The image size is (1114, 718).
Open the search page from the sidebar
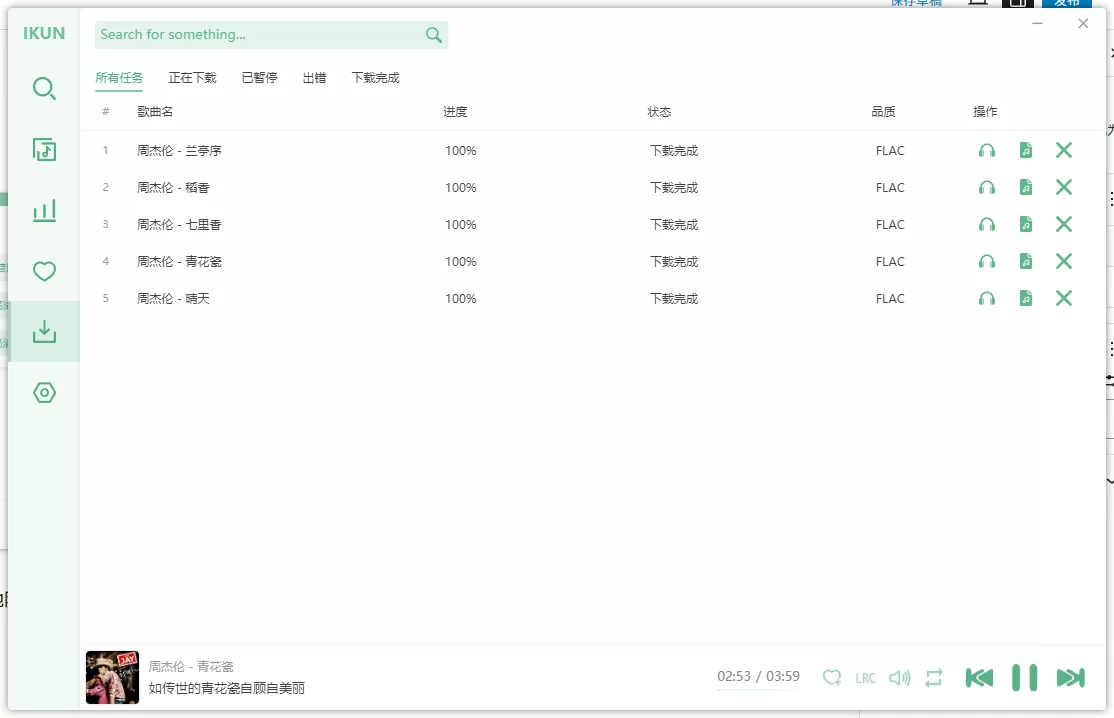tap(44, 89)
